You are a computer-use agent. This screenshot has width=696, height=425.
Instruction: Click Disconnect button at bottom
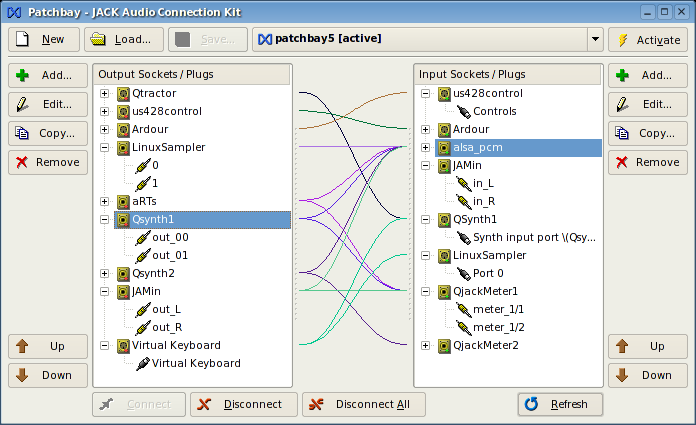244,405
